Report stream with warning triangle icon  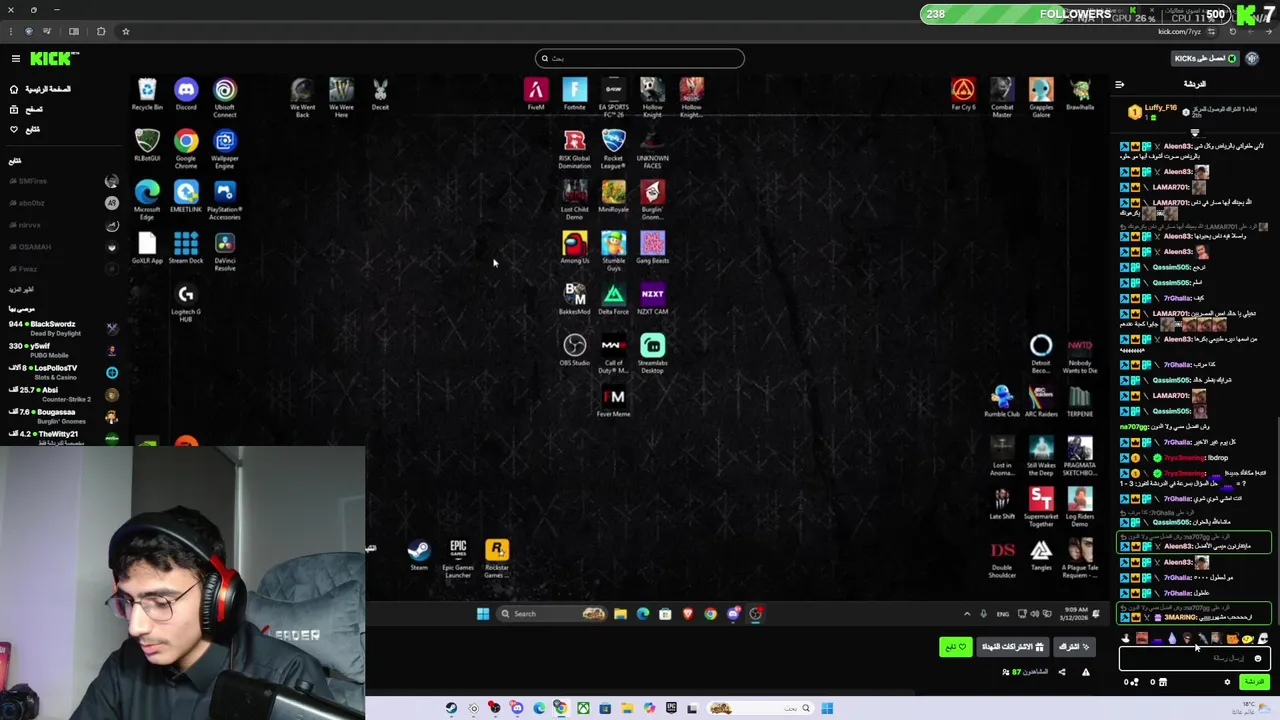(1086, 672)
